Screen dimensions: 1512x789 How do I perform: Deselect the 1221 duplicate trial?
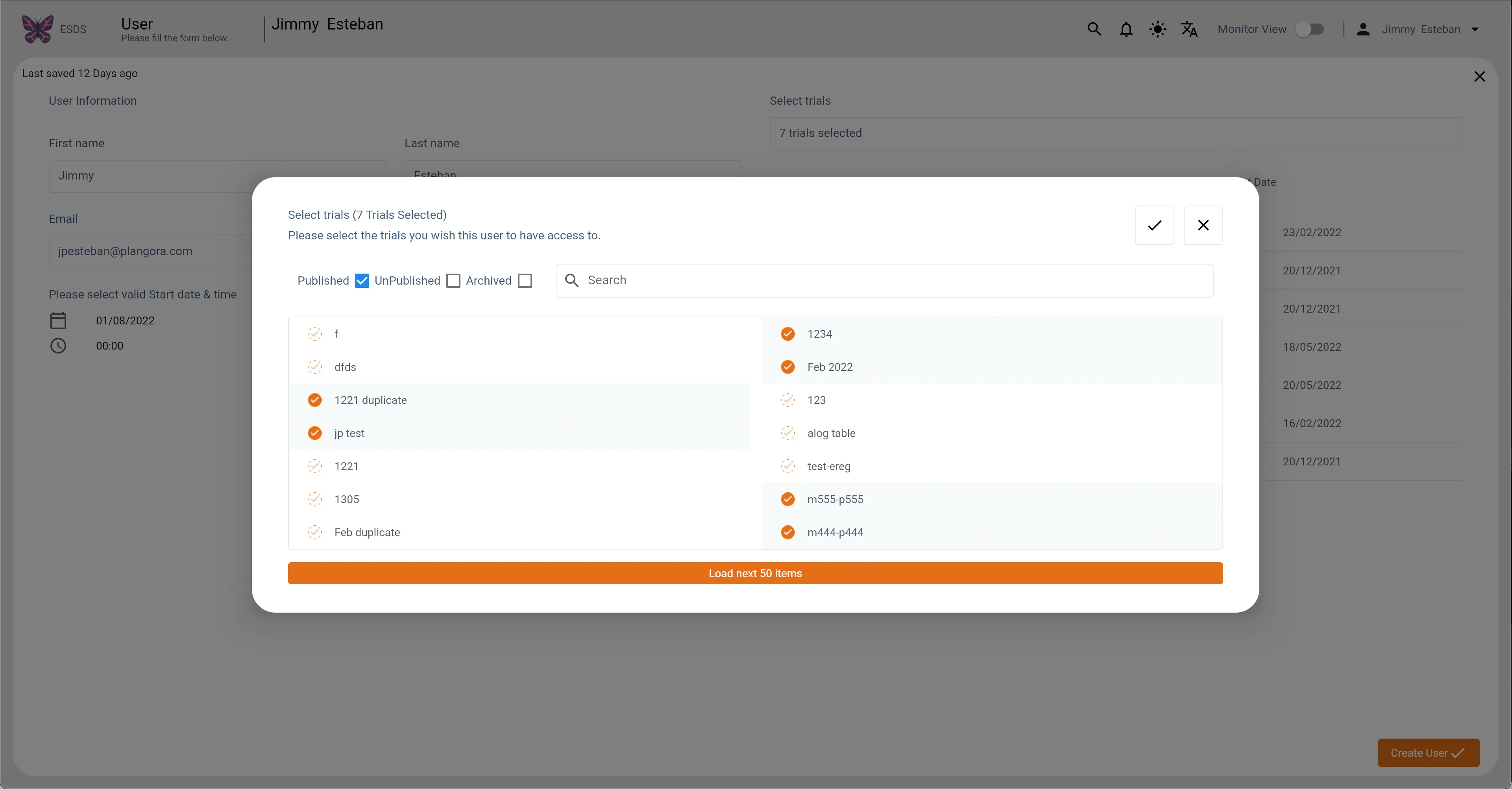click(519, 400)
